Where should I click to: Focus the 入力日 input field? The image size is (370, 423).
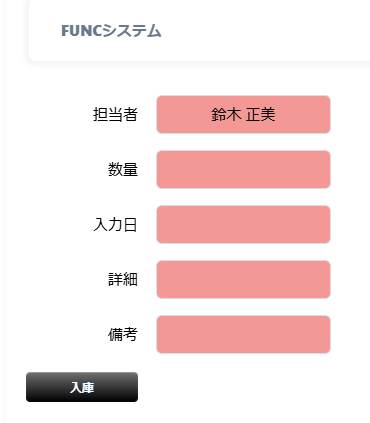[243, 224]
